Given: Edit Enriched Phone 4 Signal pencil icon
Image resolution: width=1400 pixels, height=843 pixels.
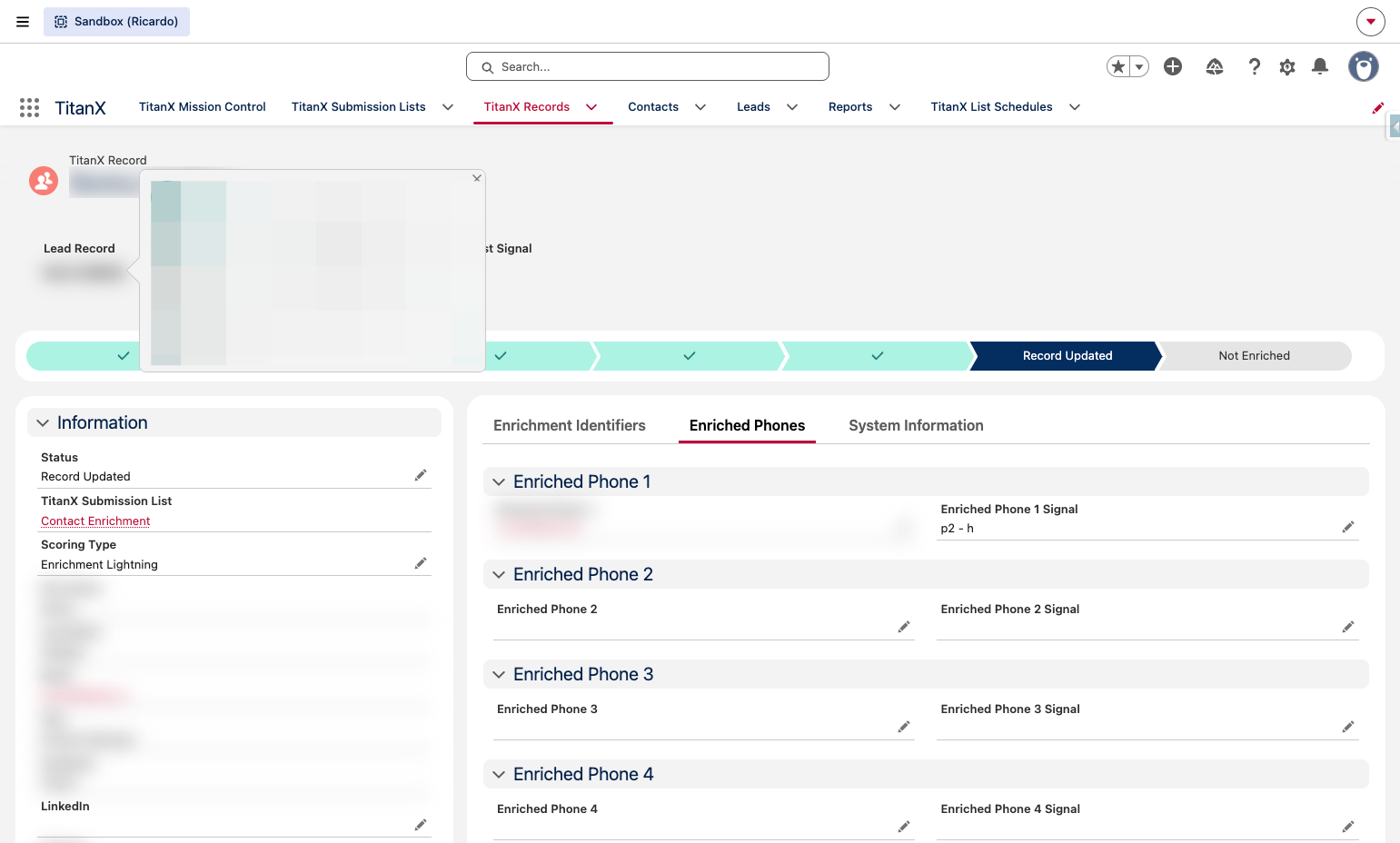Looking at the screenshot, I should 1348,827.
